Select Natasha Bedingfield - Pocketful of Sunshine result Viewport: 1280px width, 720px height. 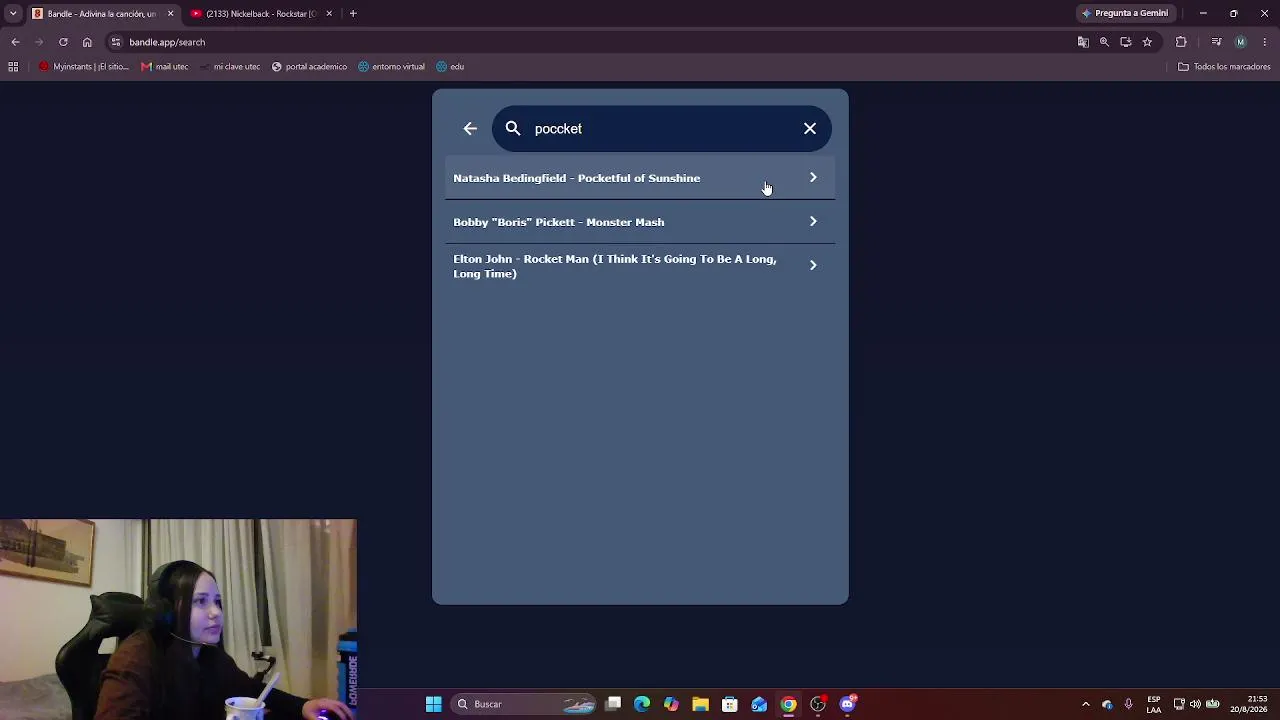pyautogui.click(x=640, y=178)
